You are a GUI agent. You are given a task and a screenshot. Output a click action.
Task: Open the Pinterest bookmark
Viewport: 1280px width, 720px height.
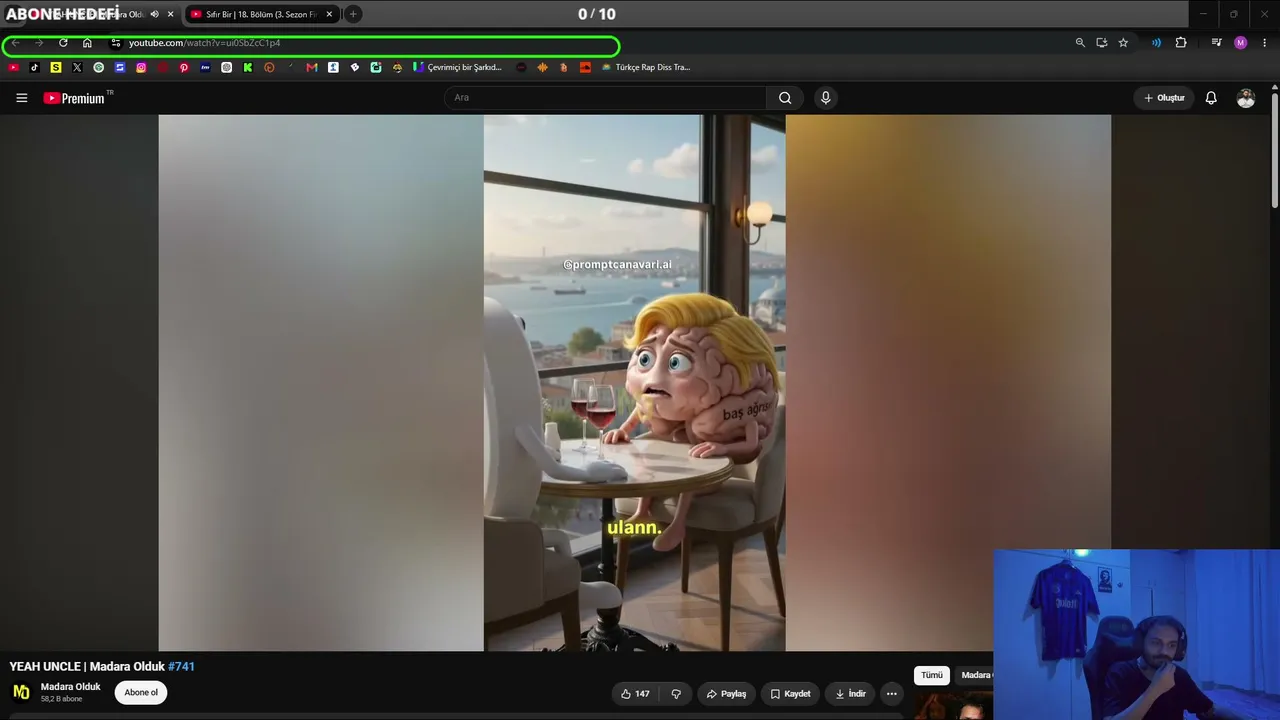(x=184, y=68)
